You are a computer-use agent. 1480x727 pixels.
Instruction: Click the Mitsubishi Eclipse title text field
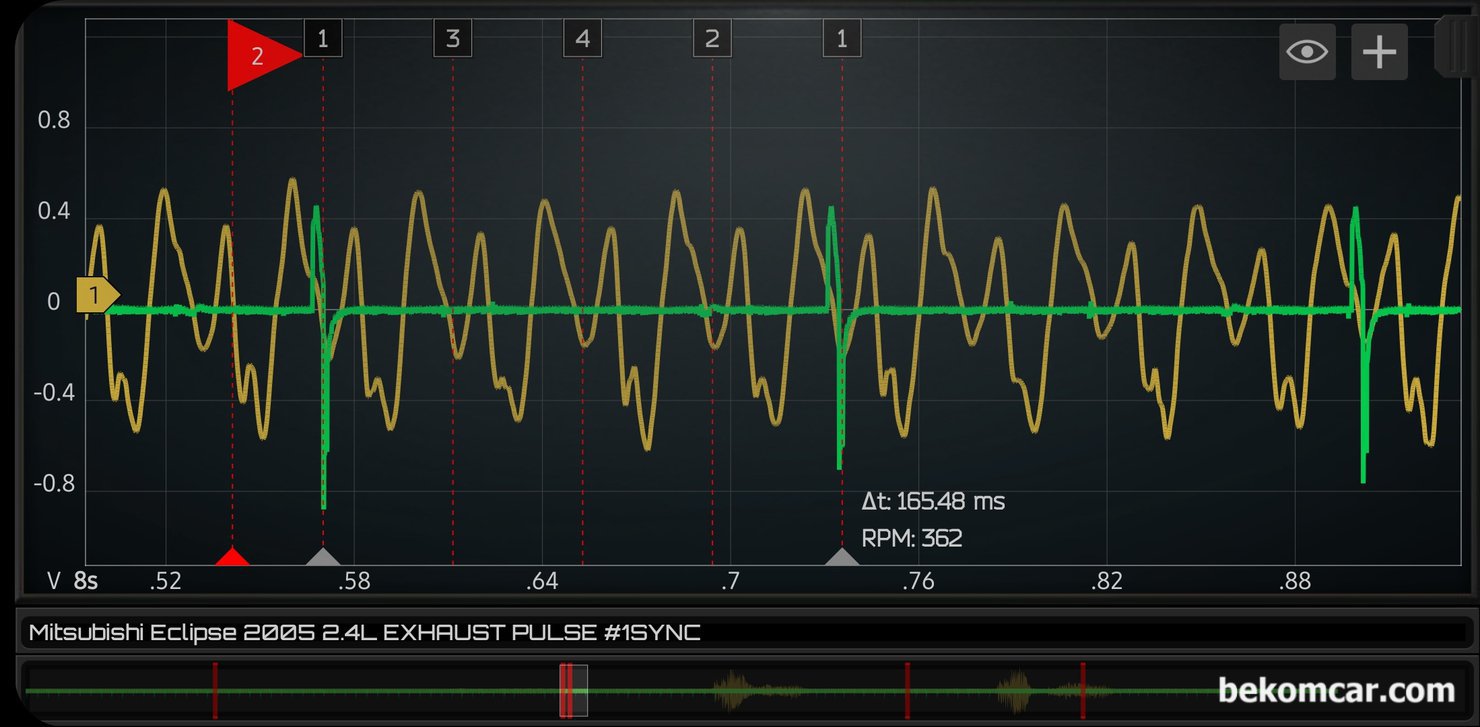(x=742, y=632)
